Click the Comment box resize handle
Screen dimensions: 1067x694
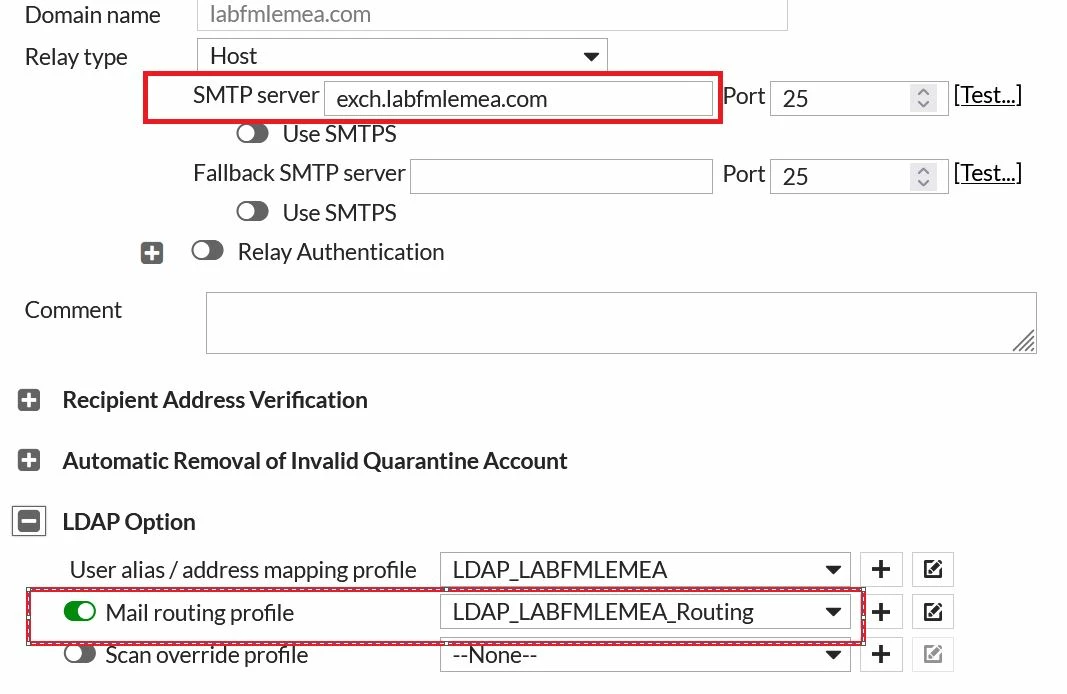click(x=1024, y=341)
